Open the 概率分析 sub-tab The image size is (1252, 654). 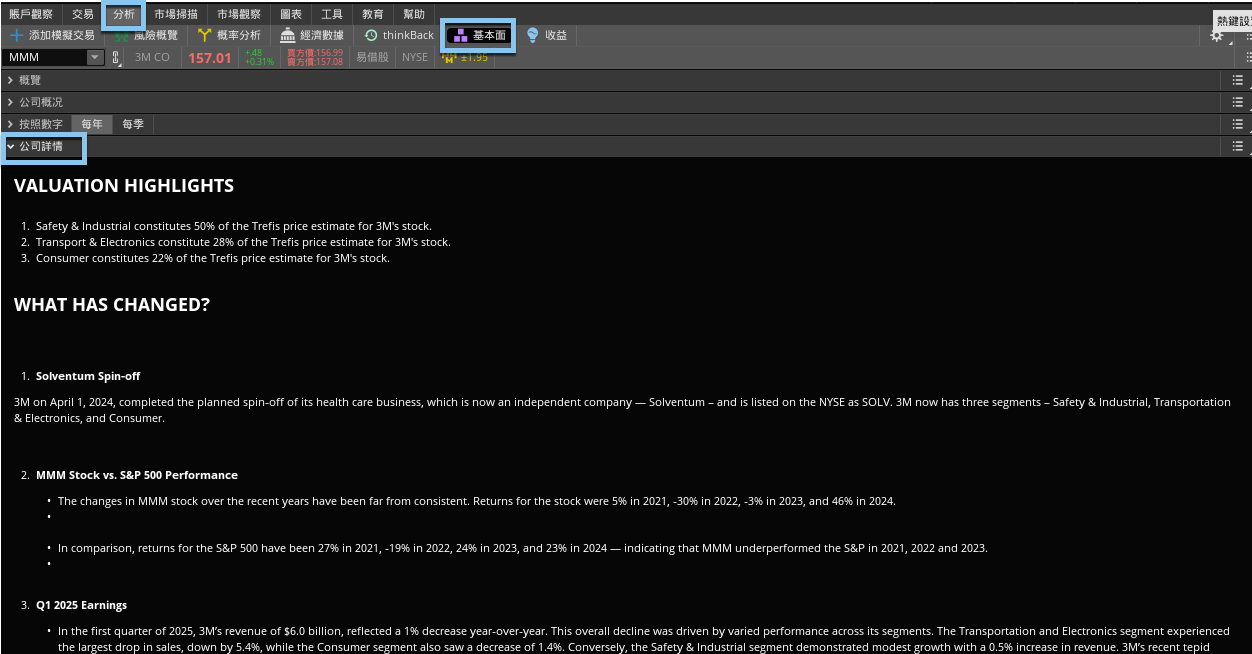click(x=230, y=35)
